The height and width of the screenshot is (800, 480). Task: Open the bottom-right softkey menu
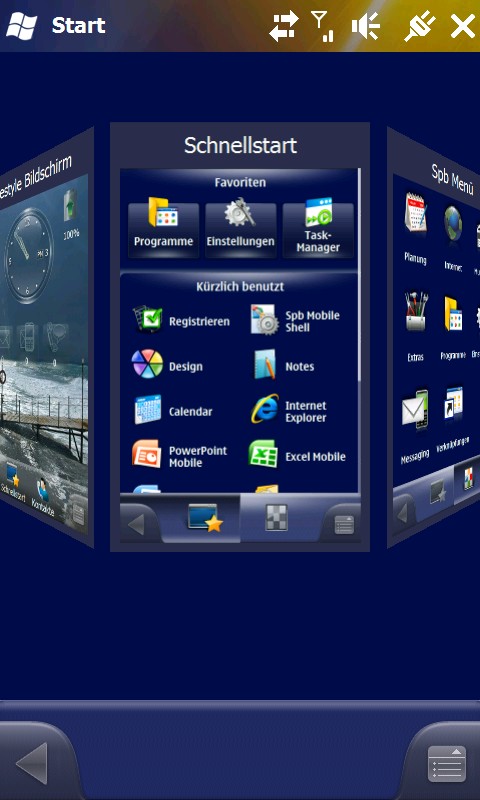click(446, 763)
